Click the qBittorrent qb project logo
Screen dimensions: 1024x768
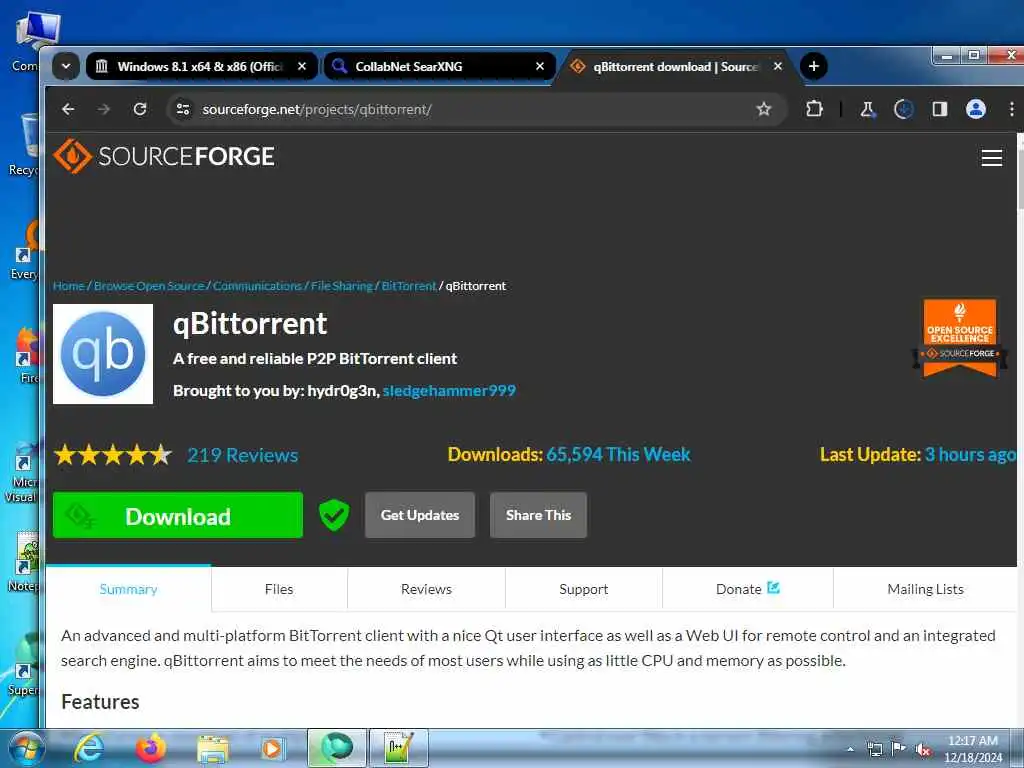(103, 354)
